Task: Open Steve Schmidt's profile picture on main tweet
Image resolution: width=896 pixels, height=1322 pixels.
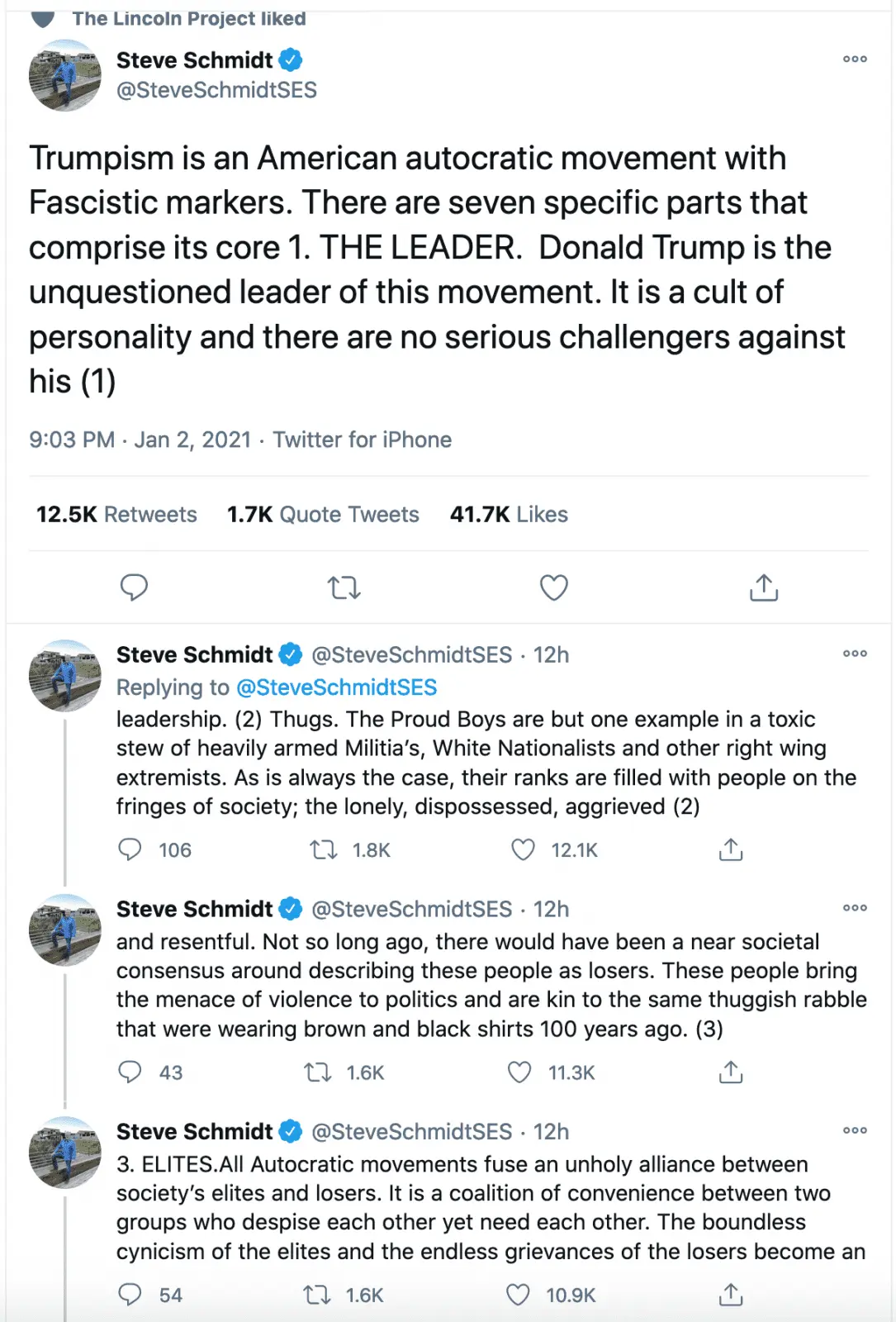Action: point(65,75)
